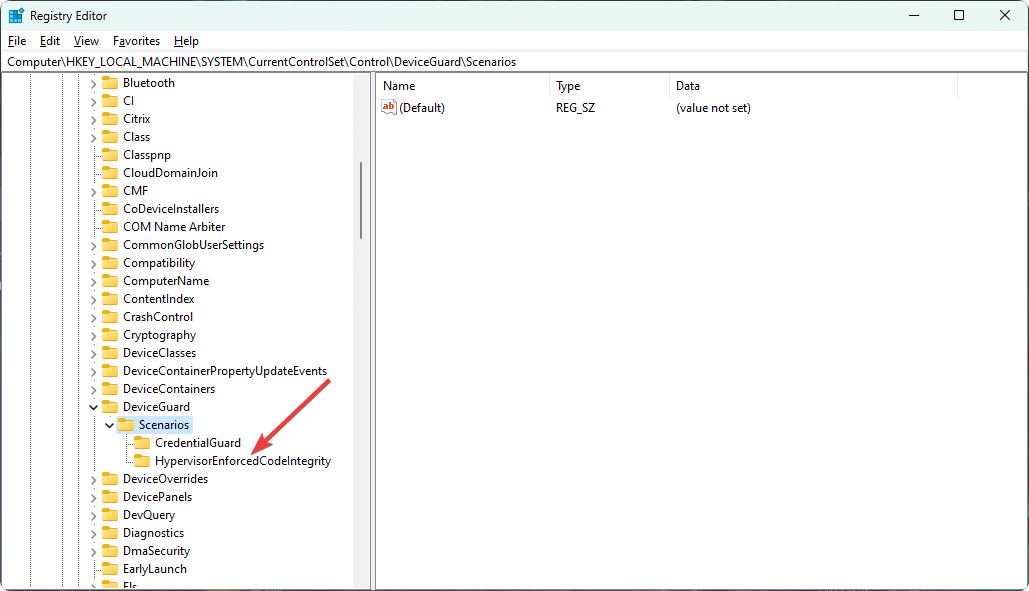Select the (Default) value name
The width and height of the screenshot is (1029, 591).
pos(422,108)
